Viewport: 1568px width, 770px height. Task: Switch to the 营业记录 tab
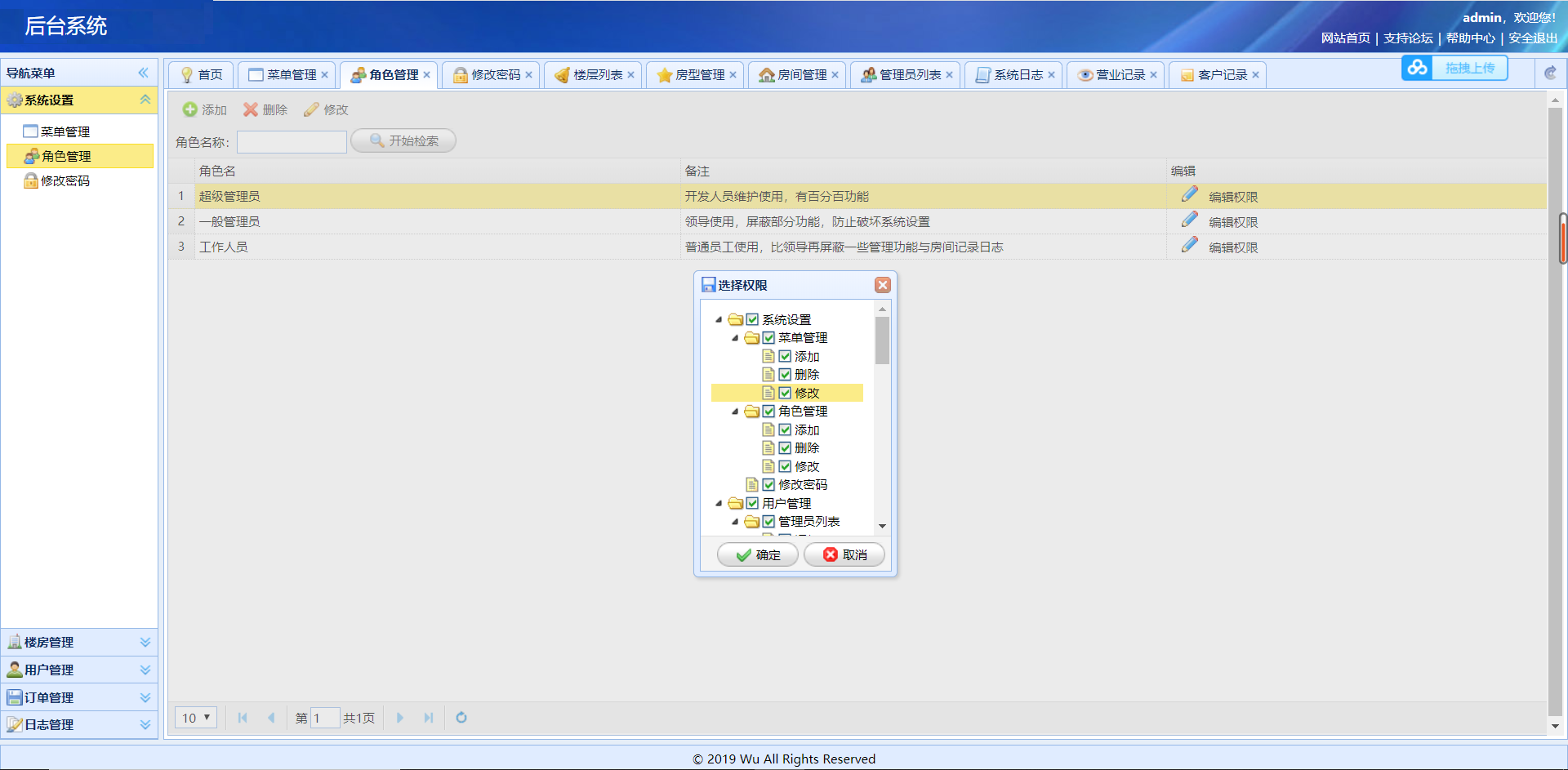tap(1116, 74)
